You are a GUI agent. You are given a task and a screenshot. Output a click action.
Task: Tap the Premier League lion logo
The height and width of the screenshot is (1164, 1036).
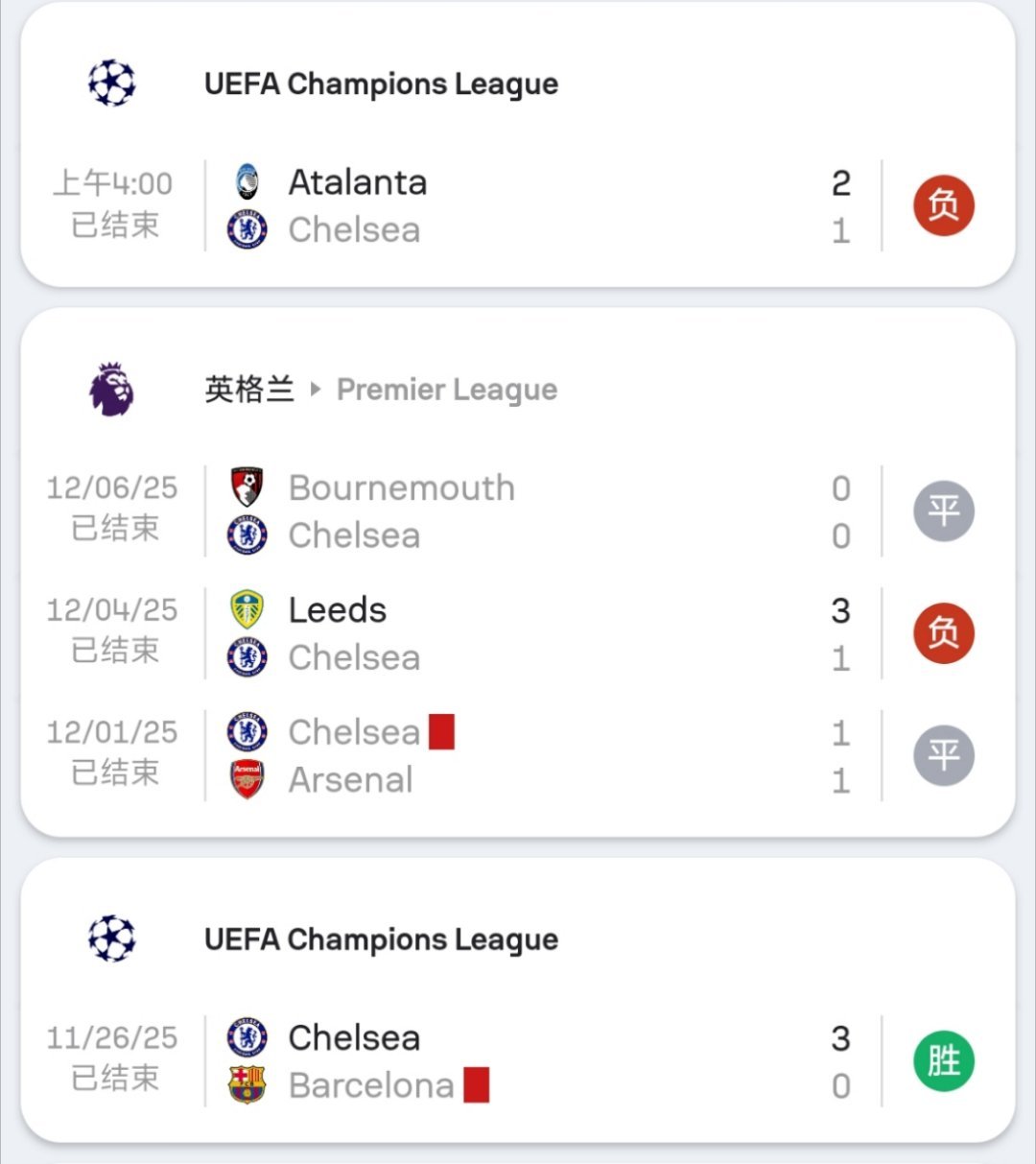pos(111,390)
